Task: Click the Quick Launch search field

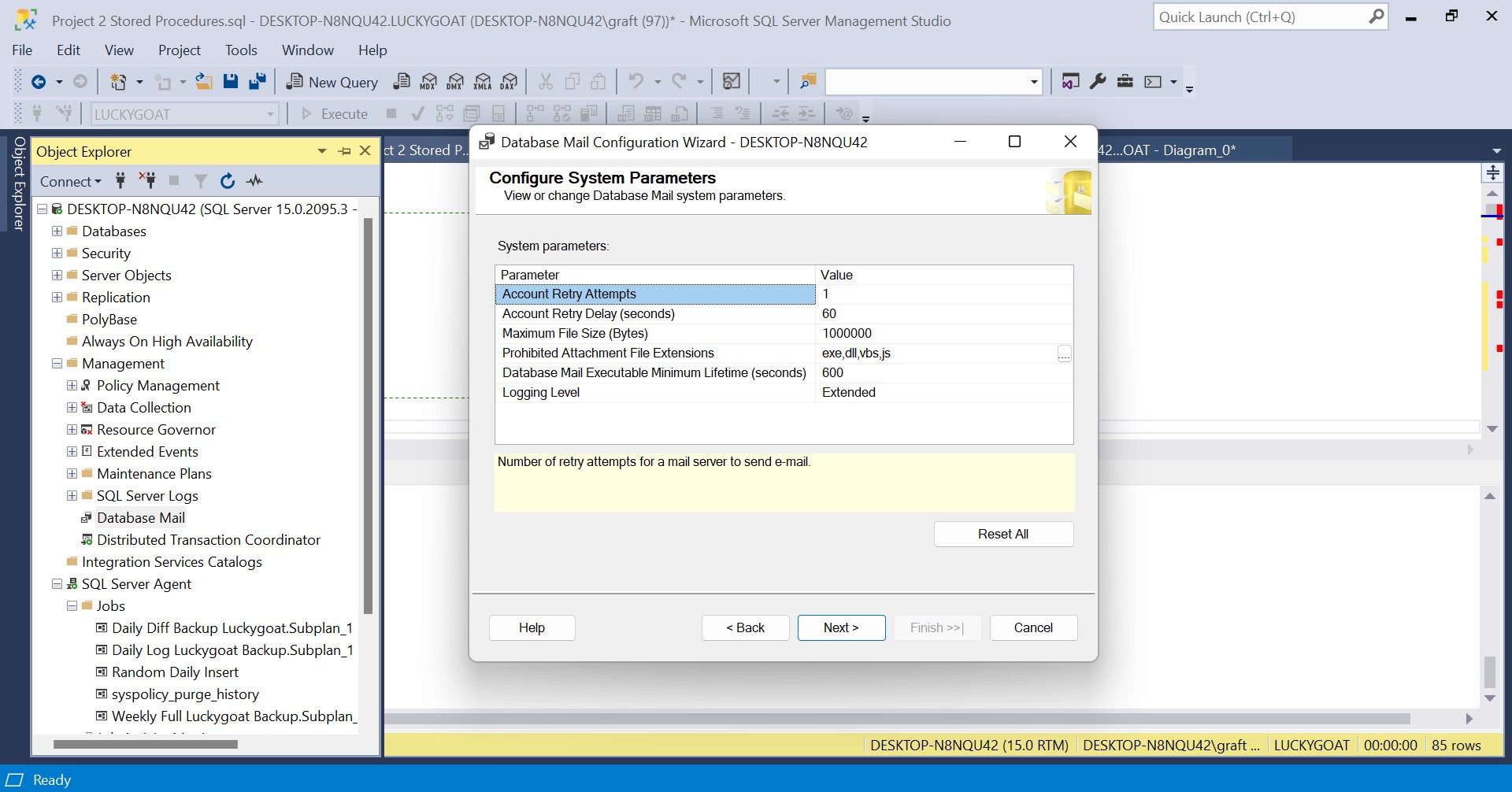Action: tap(1260, 17)
